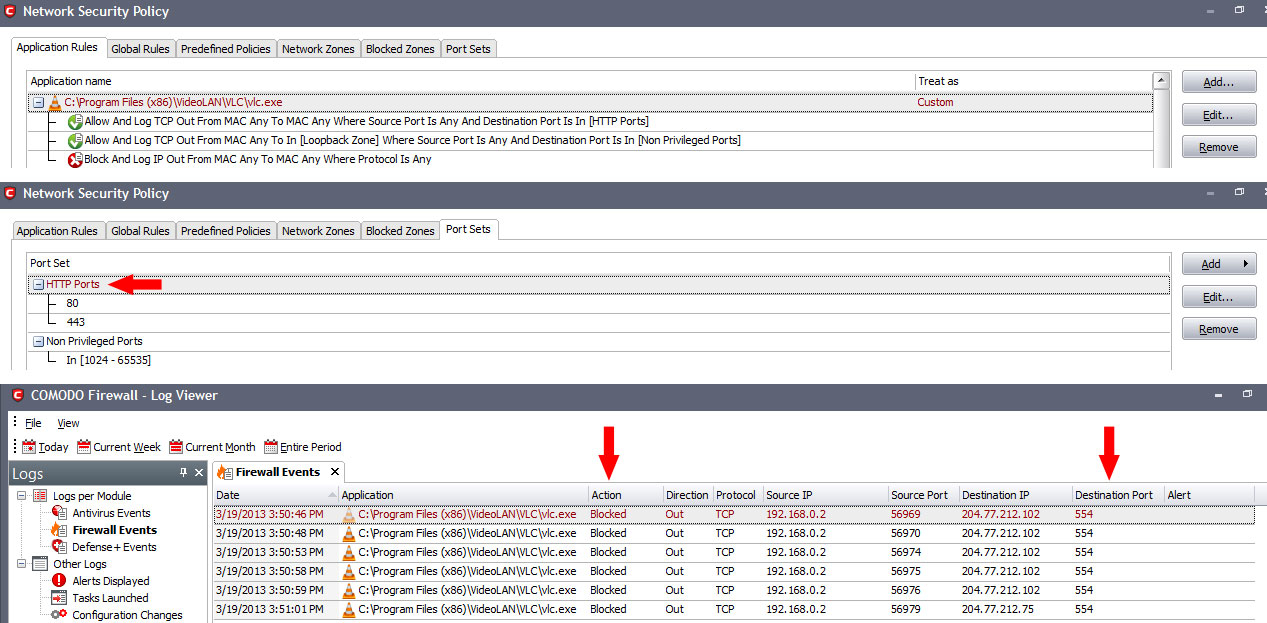This screenshot has width=1267, height=623.
Task: Open Network Zones tab above the vlc.exe rules
Action: click(x=318, y=49)
